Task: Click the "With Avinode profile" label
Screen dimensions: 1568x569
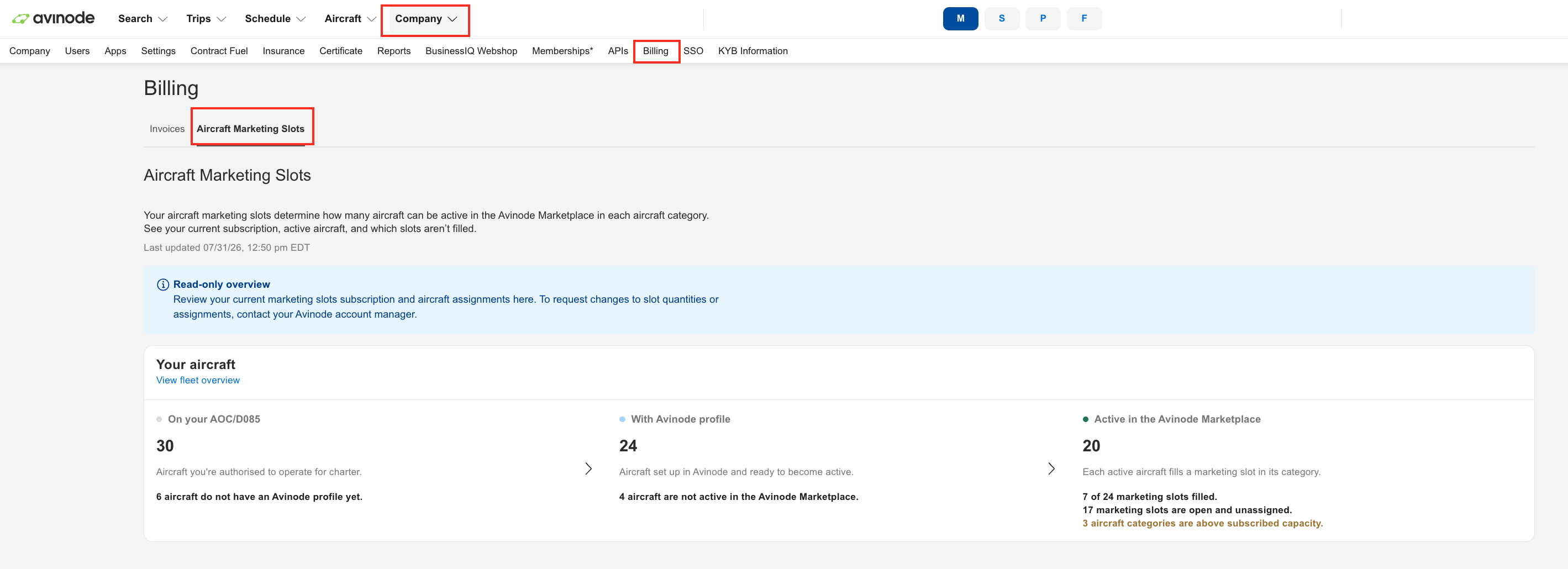Action: point(681,419)
